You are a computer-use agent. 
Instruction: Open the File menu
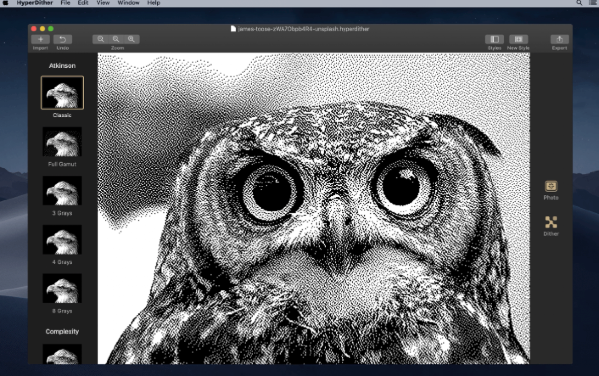point(65,3)
